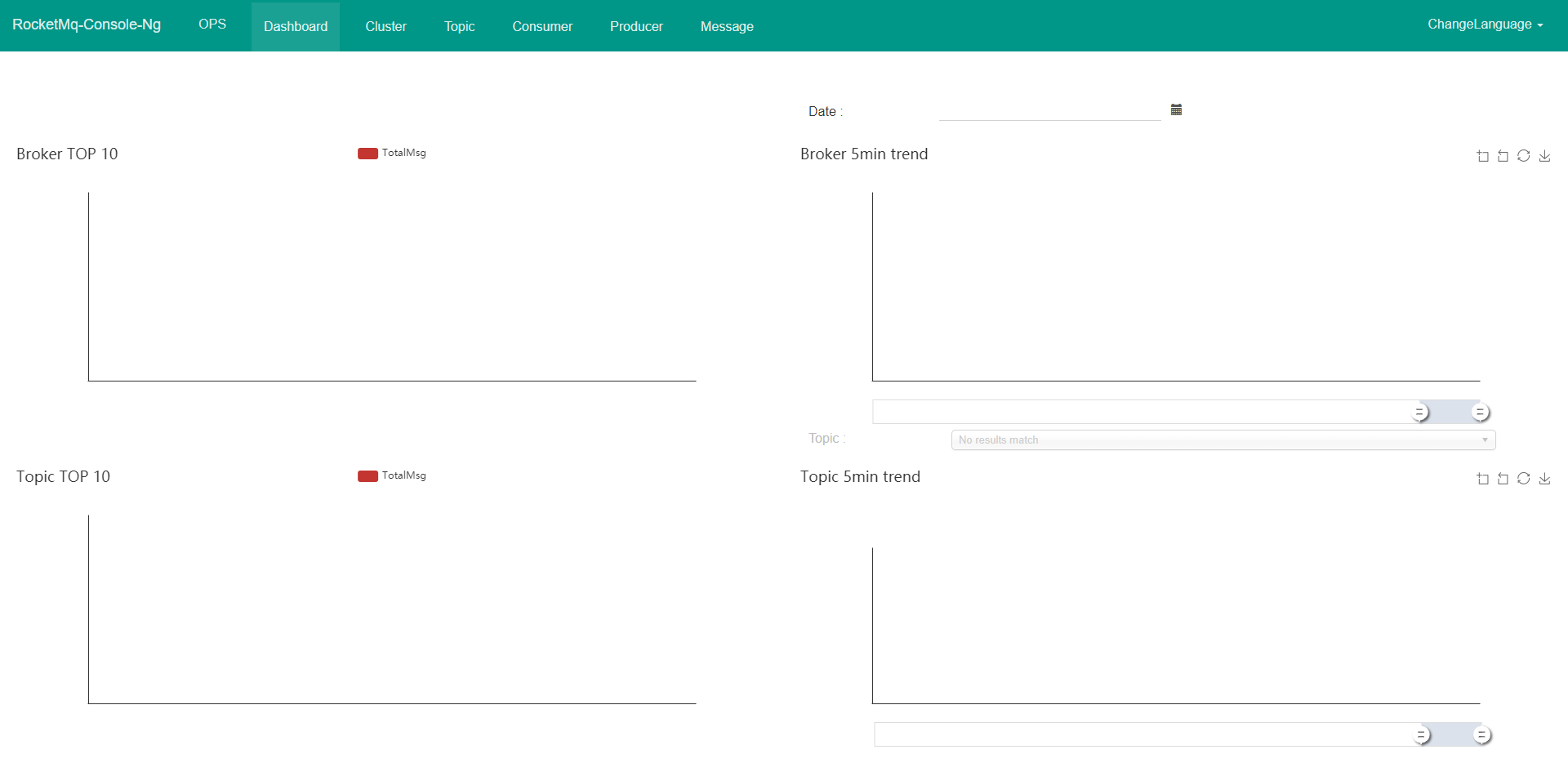Save Broker 5min trend chart as image
This screenshot has width=1568, height=763.
point(1544,156)
